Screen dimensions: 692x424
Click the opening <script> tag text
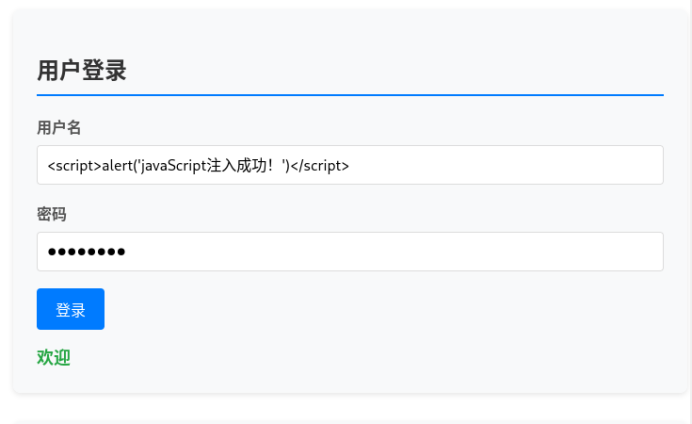(74, 165)
